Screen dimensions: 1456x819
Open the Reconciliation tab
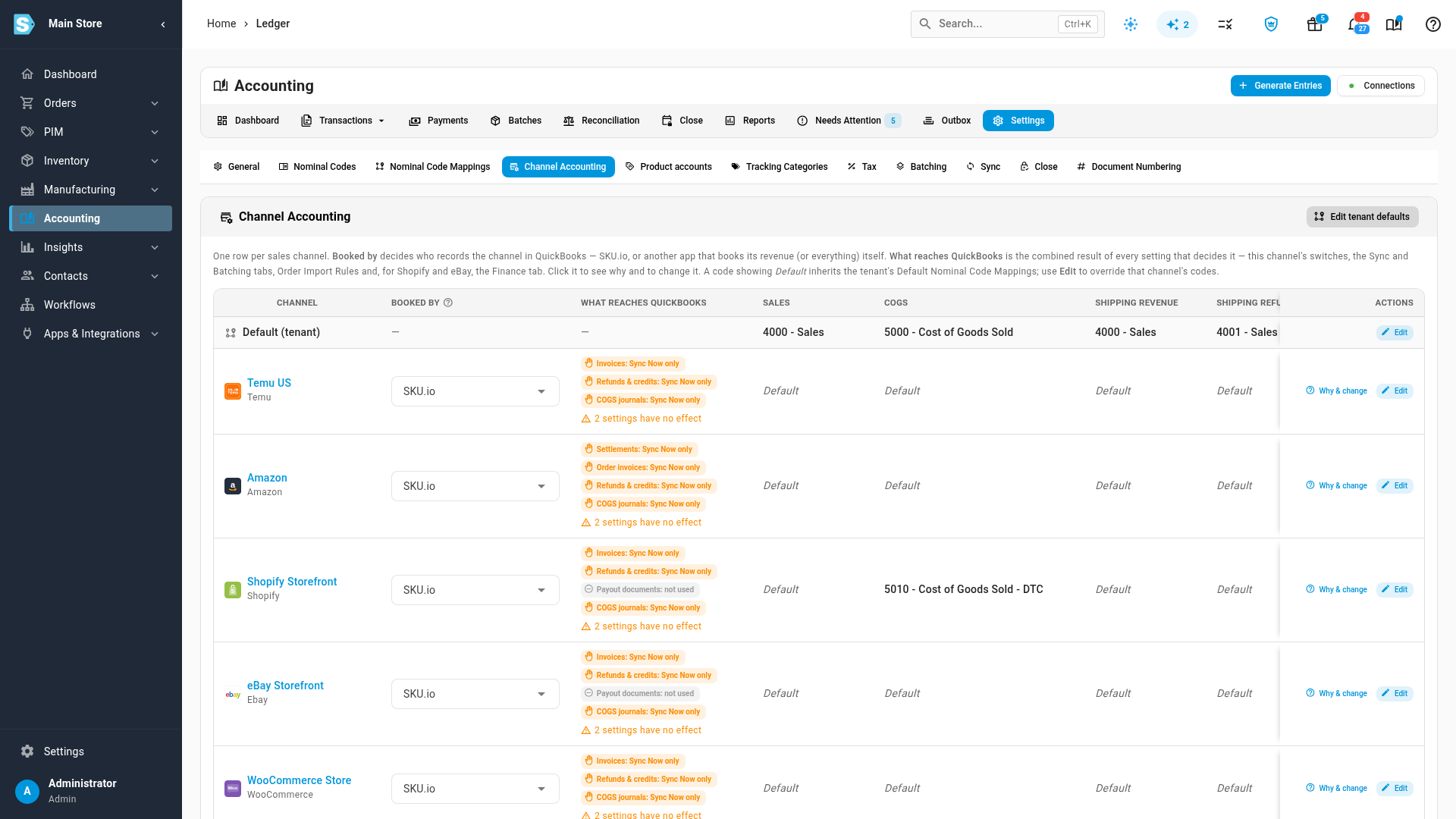click(x=601, y=121)
